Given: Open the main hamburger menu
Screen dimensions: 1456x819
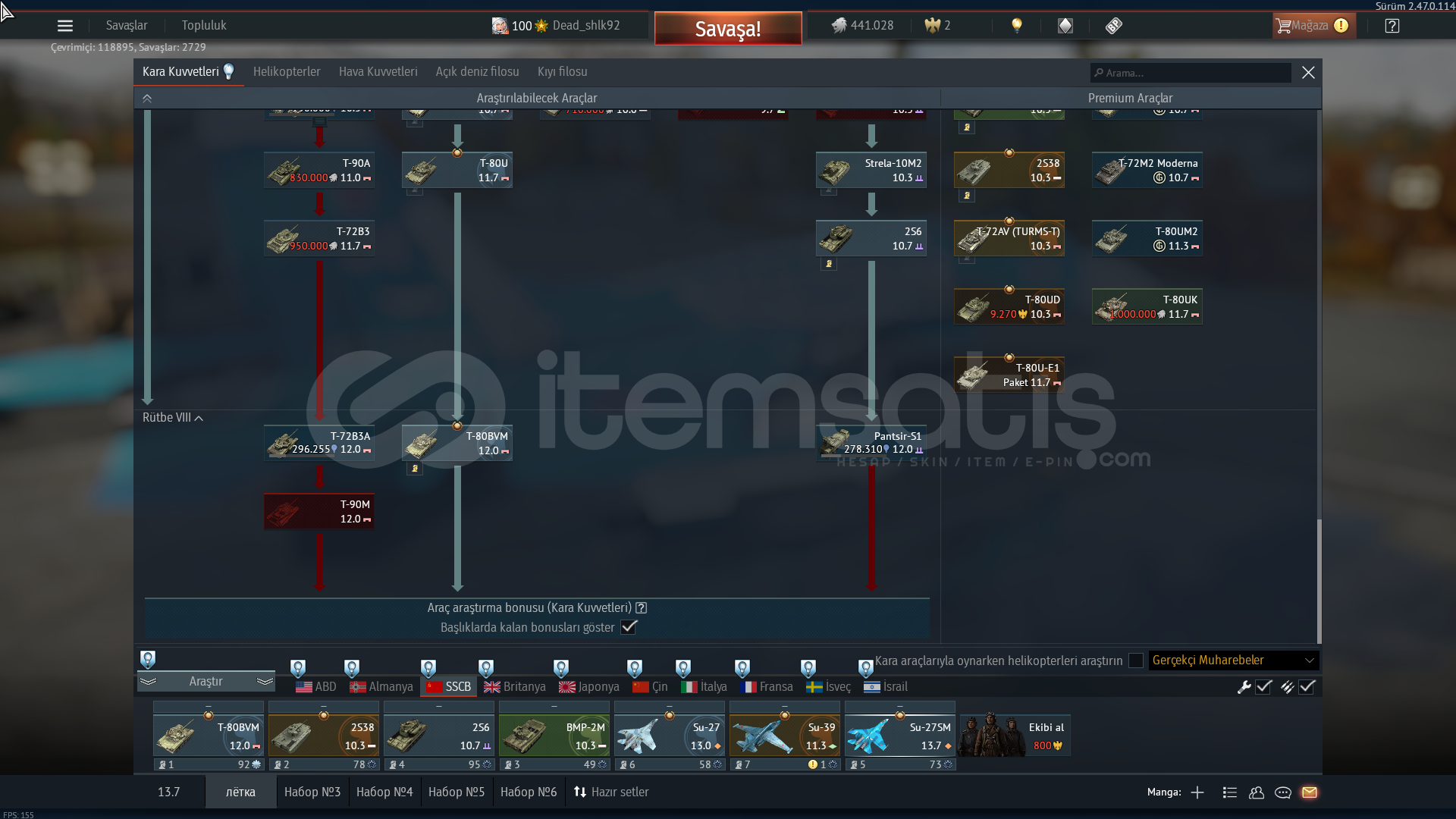Looking at the screenshot, I should (x=65, y=26).
